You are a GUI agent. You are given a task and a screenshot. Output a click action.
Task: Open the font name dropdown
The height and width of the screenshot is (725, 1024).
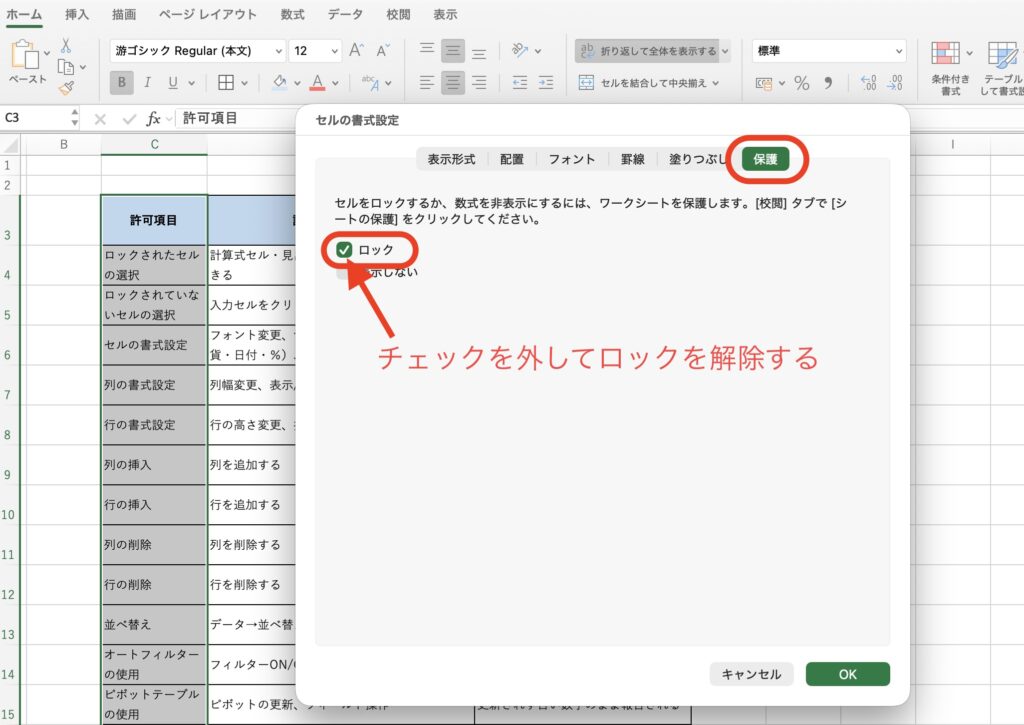click(277, 50)
